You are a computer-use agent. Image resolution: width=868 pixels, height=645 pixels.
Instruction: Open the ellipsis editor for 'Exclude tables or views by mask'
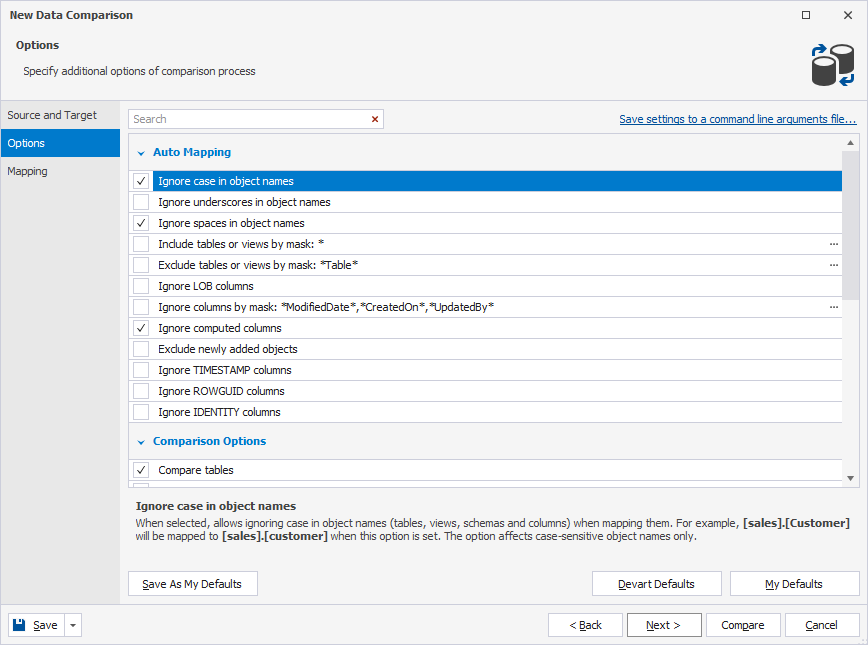834,265
